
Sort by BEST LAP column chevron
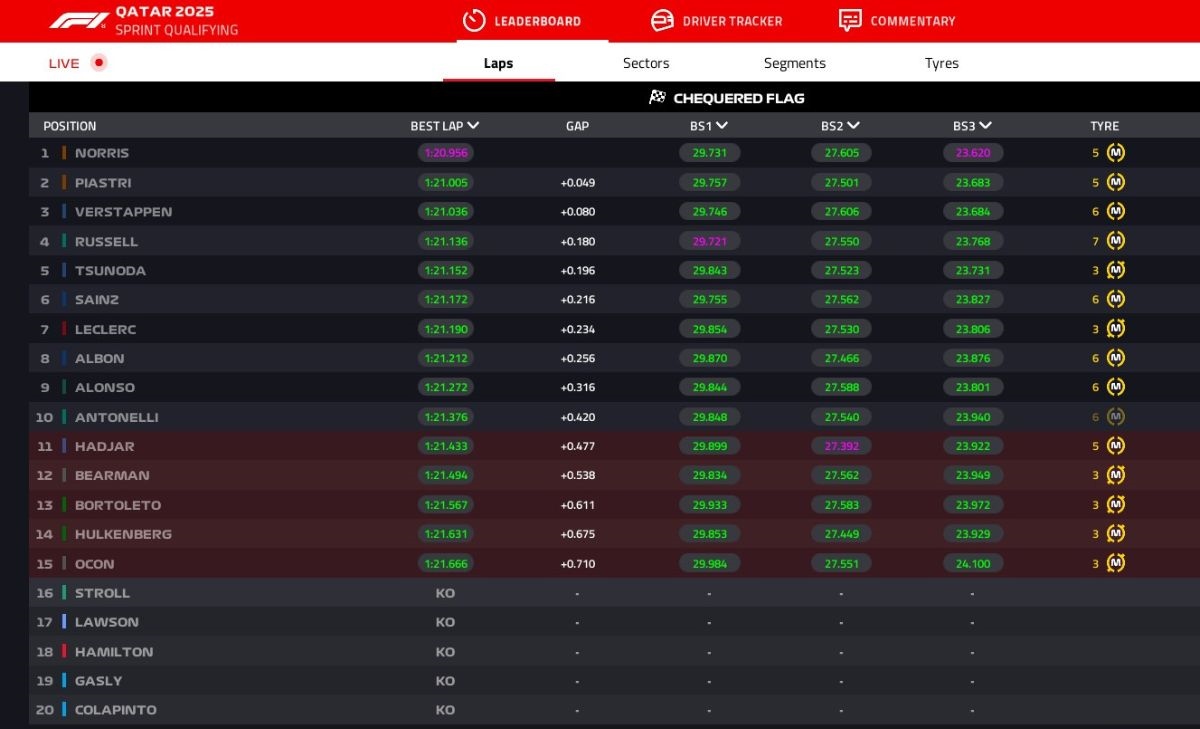[x=473, y=126]
